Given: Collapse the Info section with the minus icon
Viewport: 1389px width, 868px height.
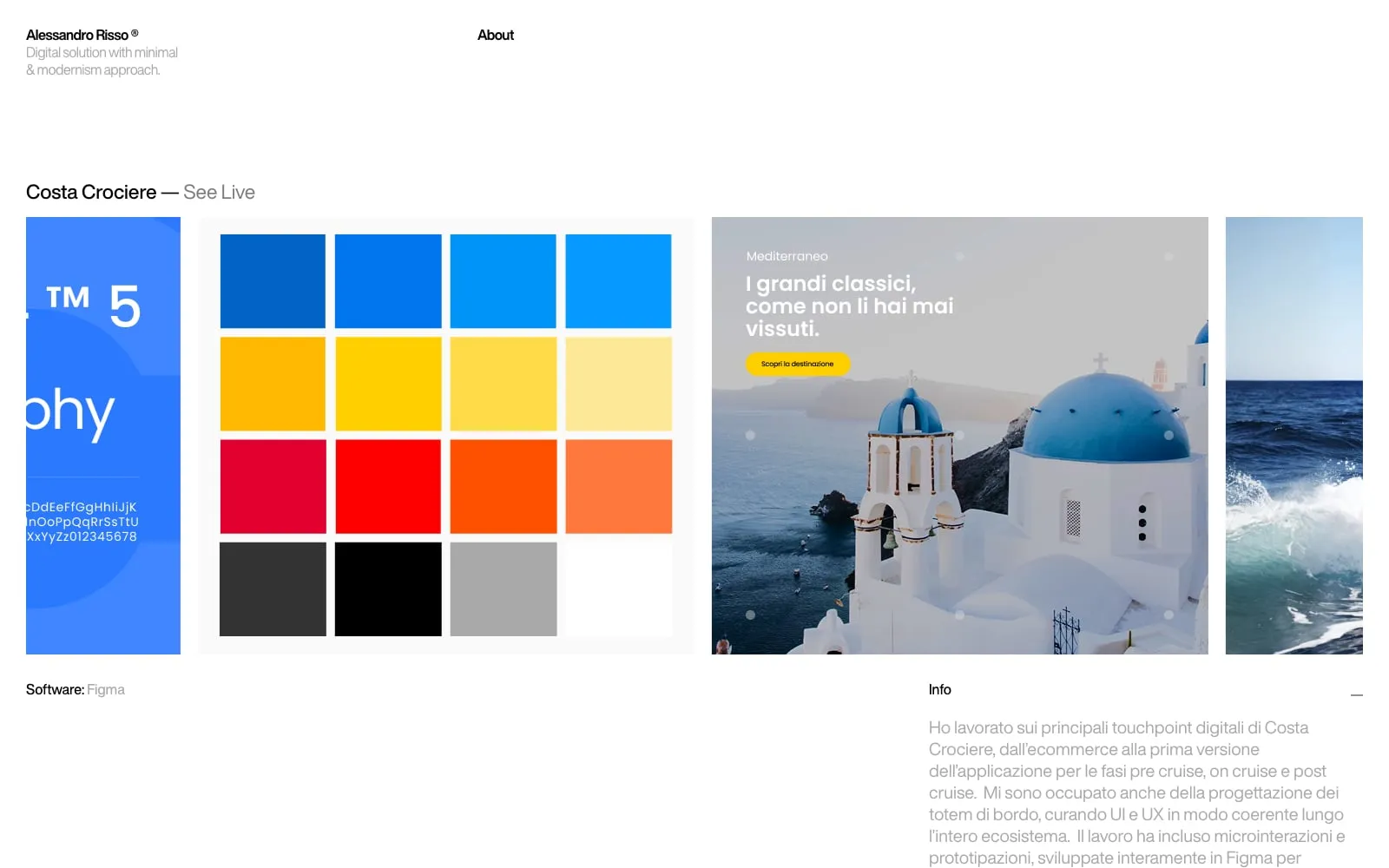Looking at the screenshot, I should (1357, 694).
